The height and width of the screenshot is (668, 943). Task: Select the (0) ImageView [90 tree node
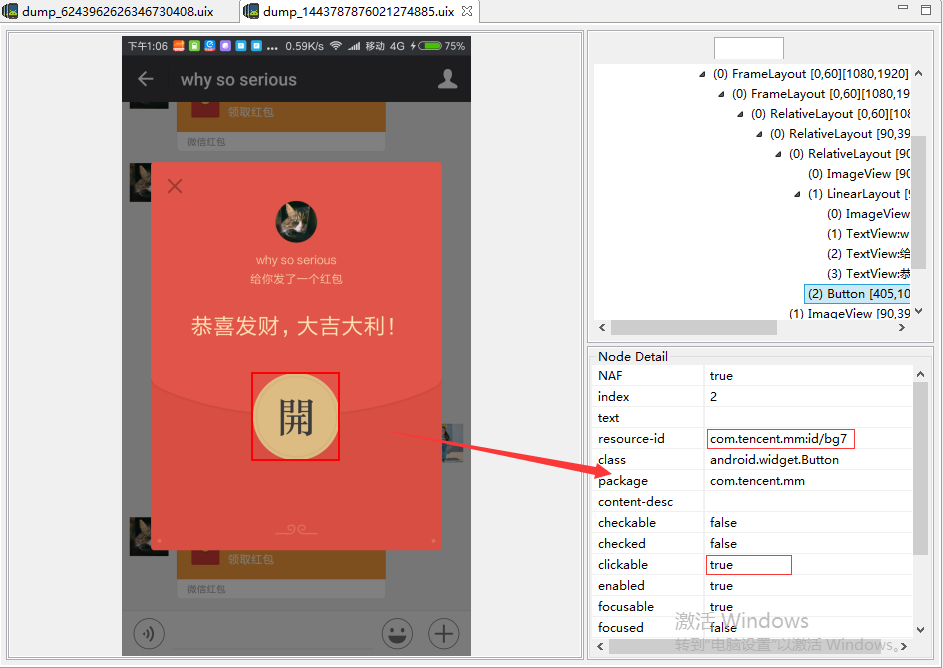858,174
